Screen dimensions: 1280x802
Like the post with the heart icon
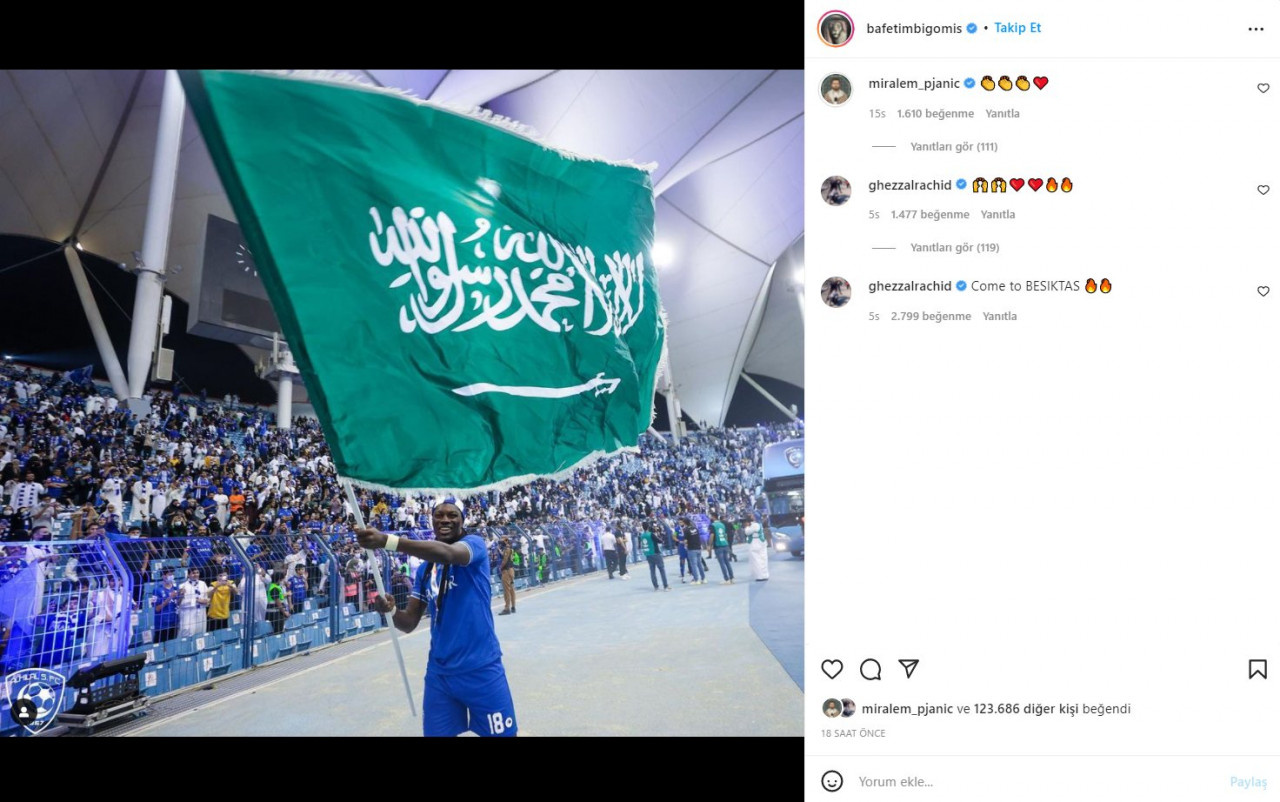832,669
